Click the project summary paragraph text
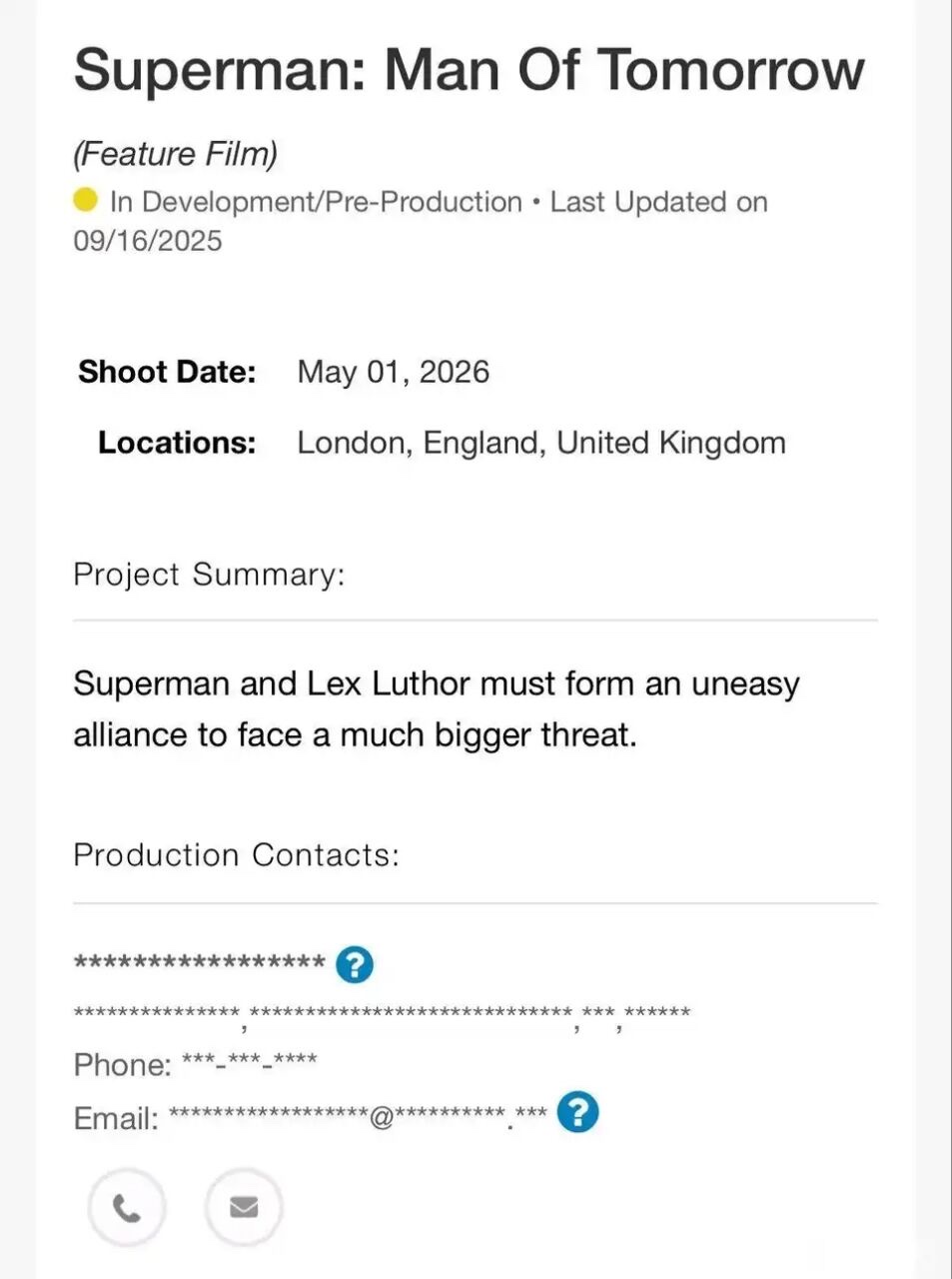Image resolution: width=952 pixels, height=1279 pixels. click(x=436, y=709)
